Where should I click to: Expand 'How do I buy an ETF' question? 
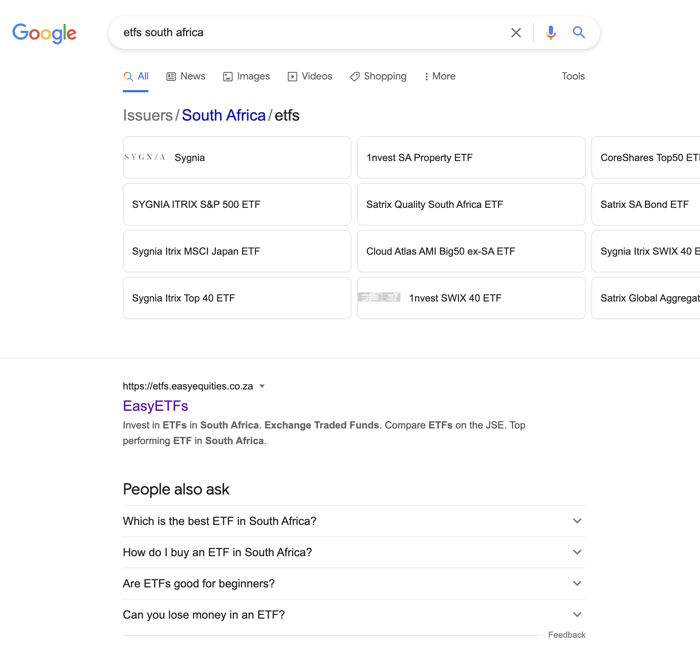[354, 552]
